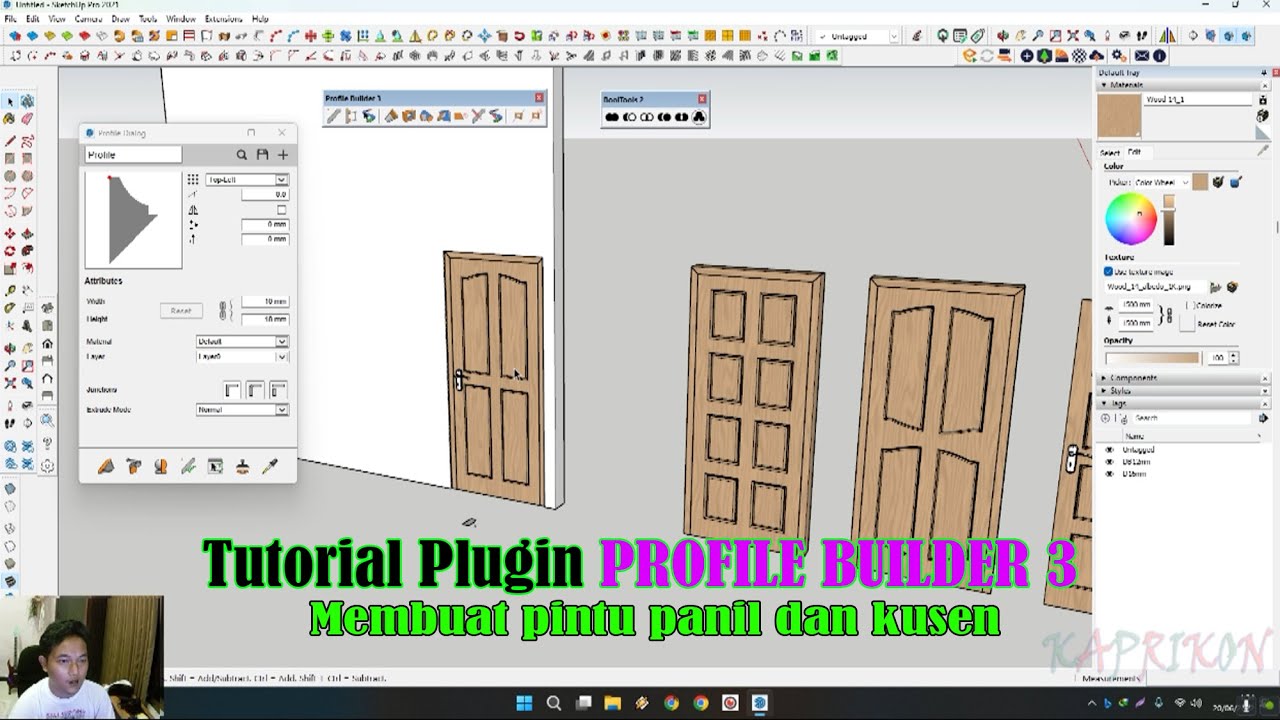Switch to the Select tab in Materials
The height and width of the screenshot is (720, 1280).
[1110, 153]
